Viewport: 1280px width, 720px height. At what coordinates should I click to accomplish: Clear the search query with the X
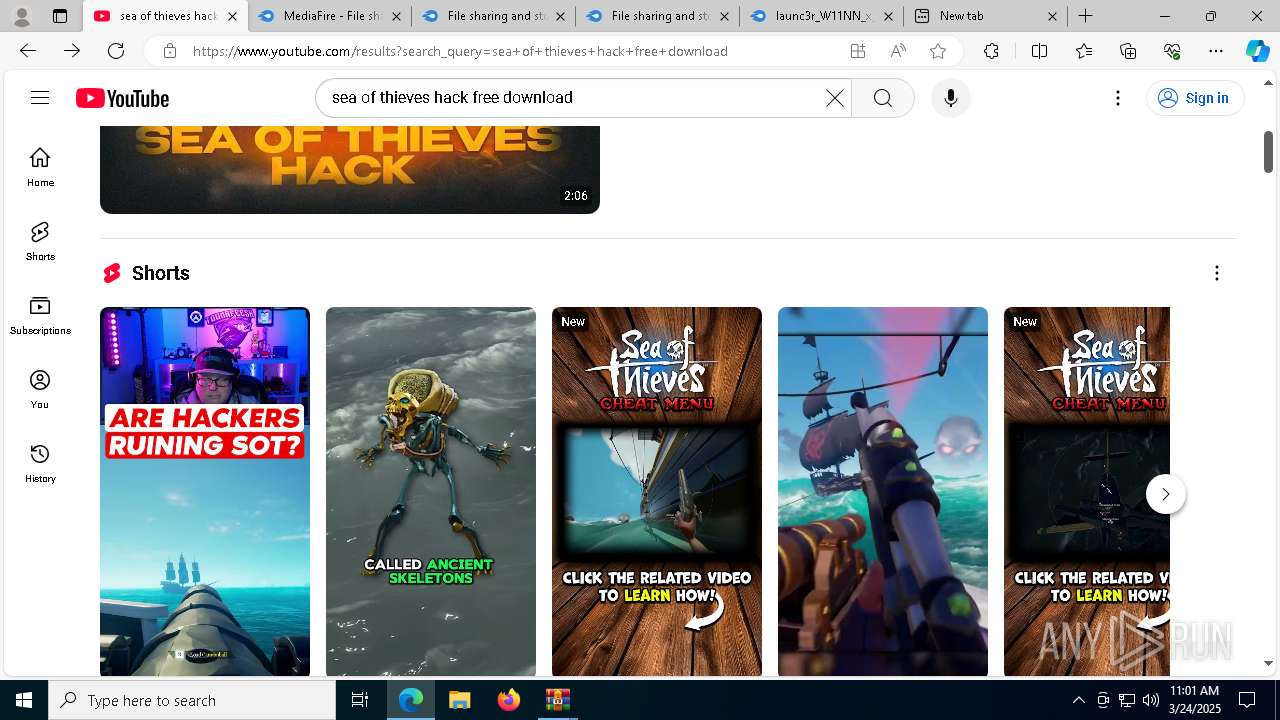[x=834, y=97]
